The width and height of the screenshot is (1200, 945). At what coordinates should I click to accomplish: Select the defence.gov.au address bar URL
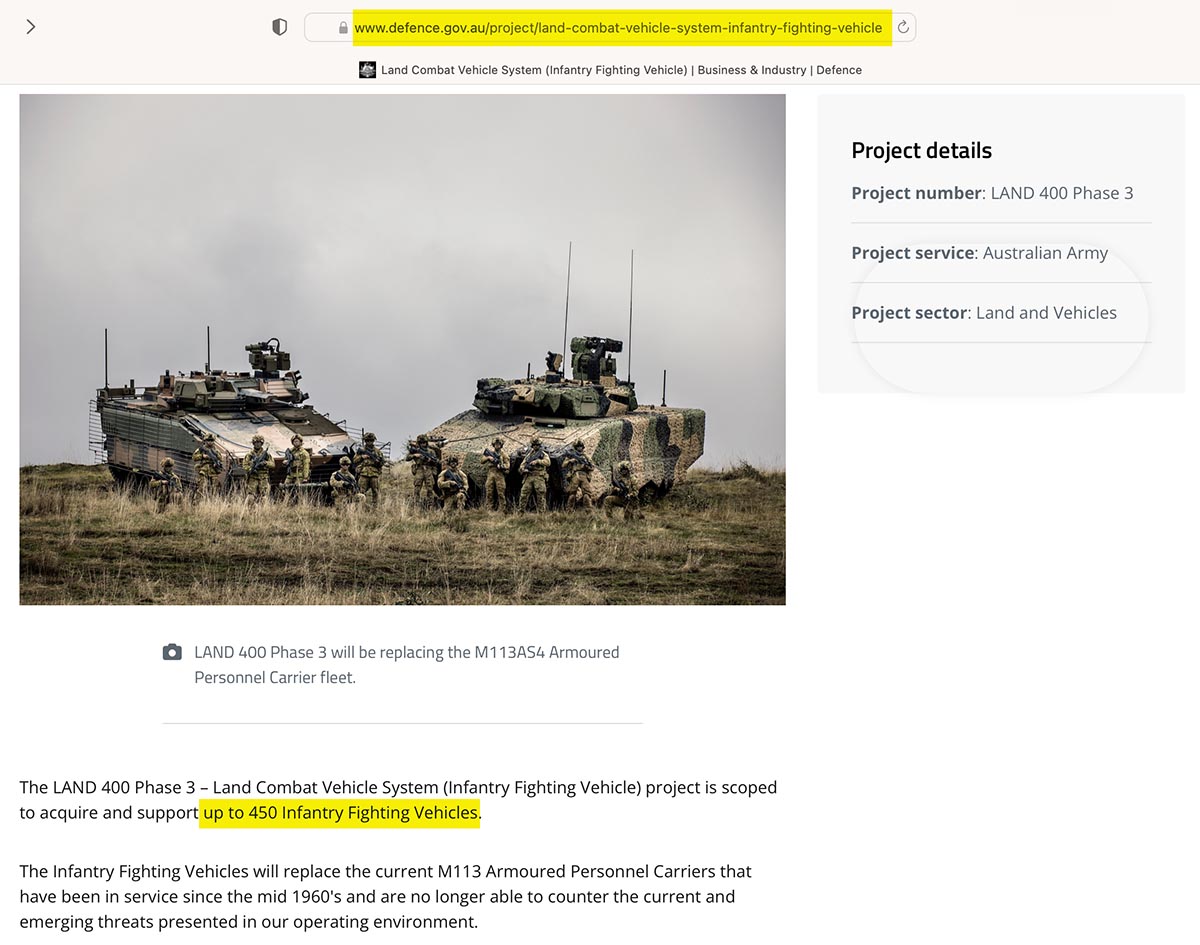(x=618, y=28)
